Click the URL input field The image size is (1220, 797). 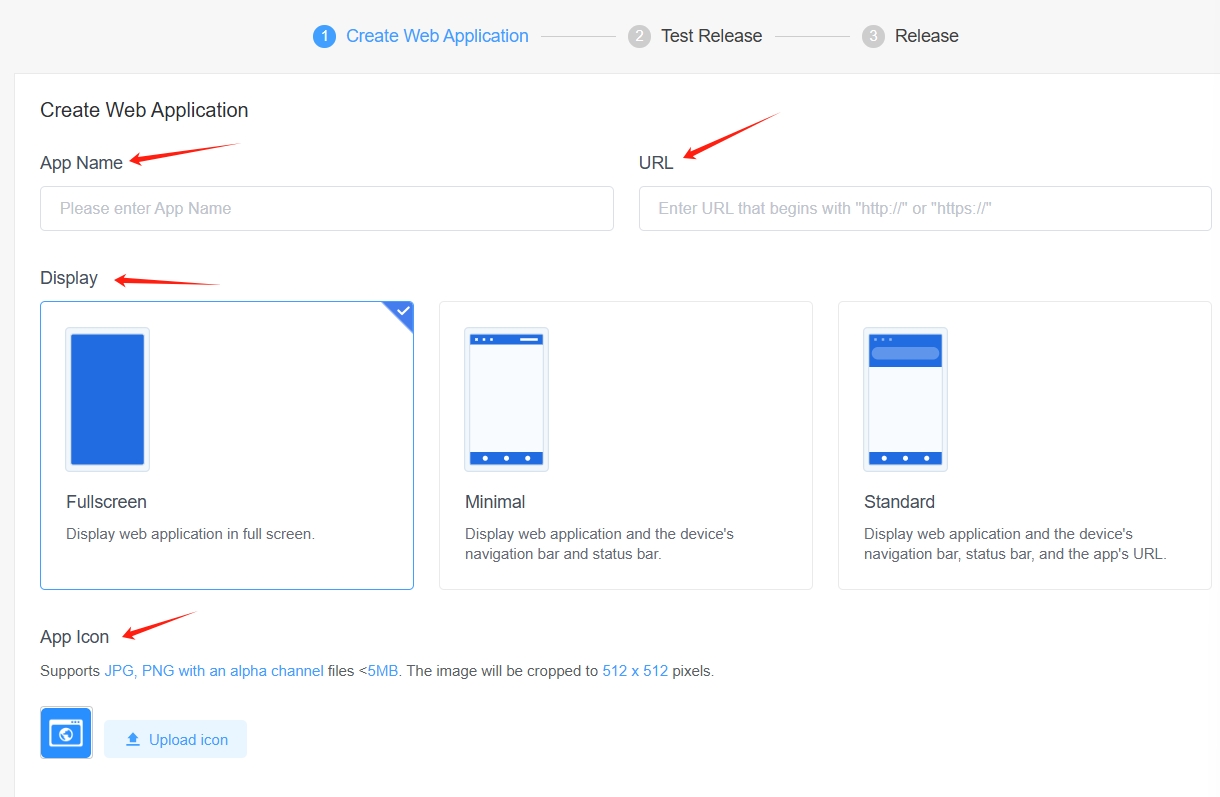[x=925, y=208]
